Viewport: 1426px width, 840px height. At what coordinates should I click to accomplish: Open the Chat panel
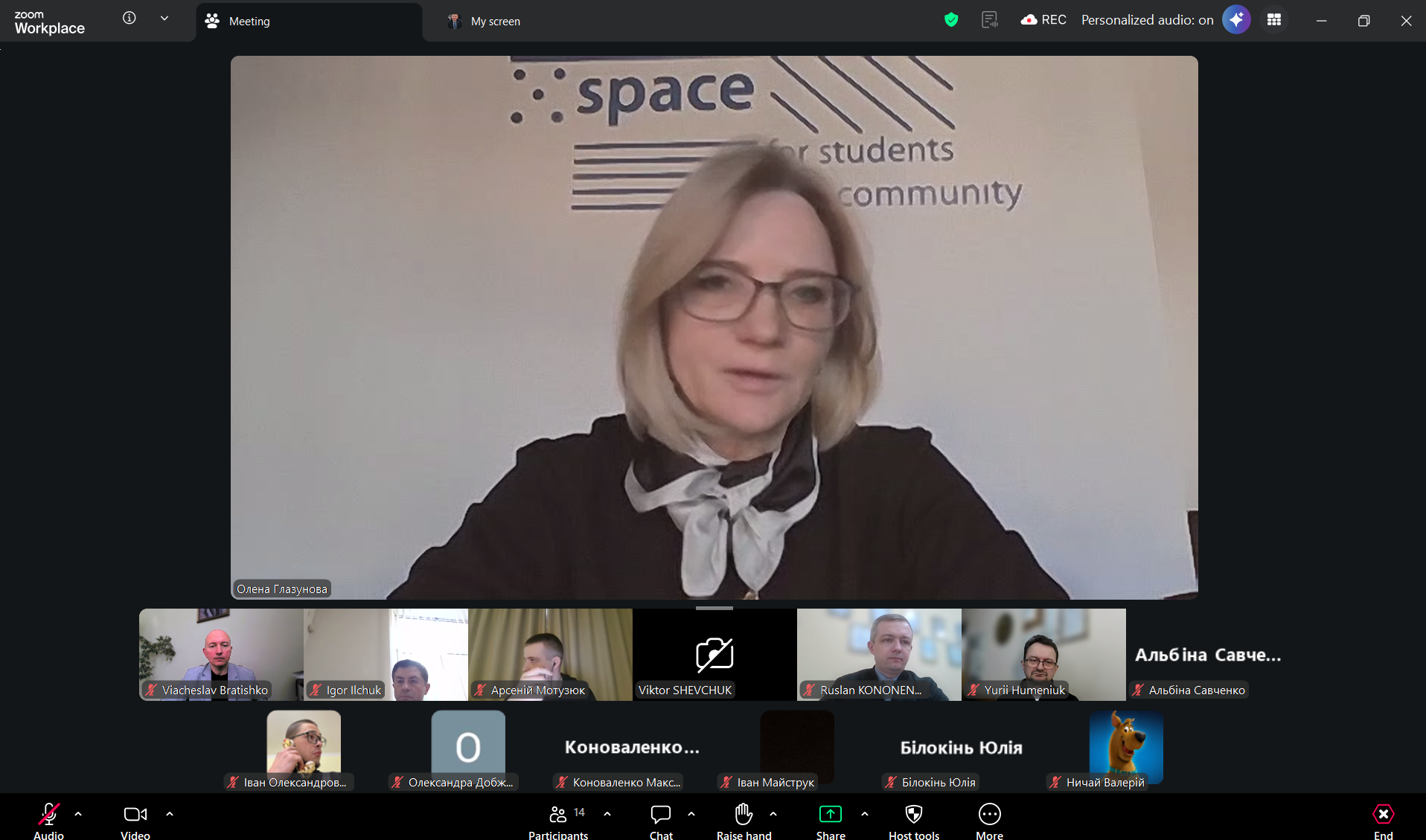click(661, 821)
